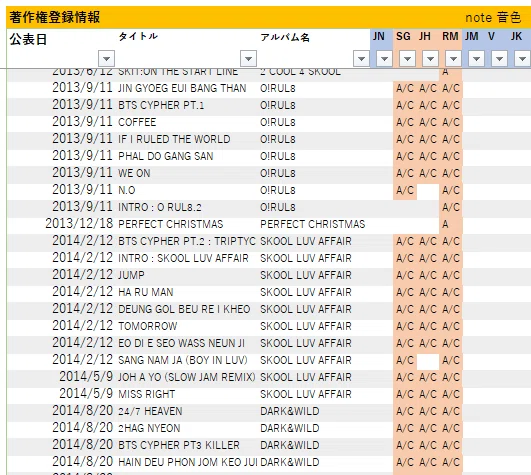The image size is (531, 475).
Task: Select the PHAL DO GANG SAN cell
Action: tap(166, 156)
